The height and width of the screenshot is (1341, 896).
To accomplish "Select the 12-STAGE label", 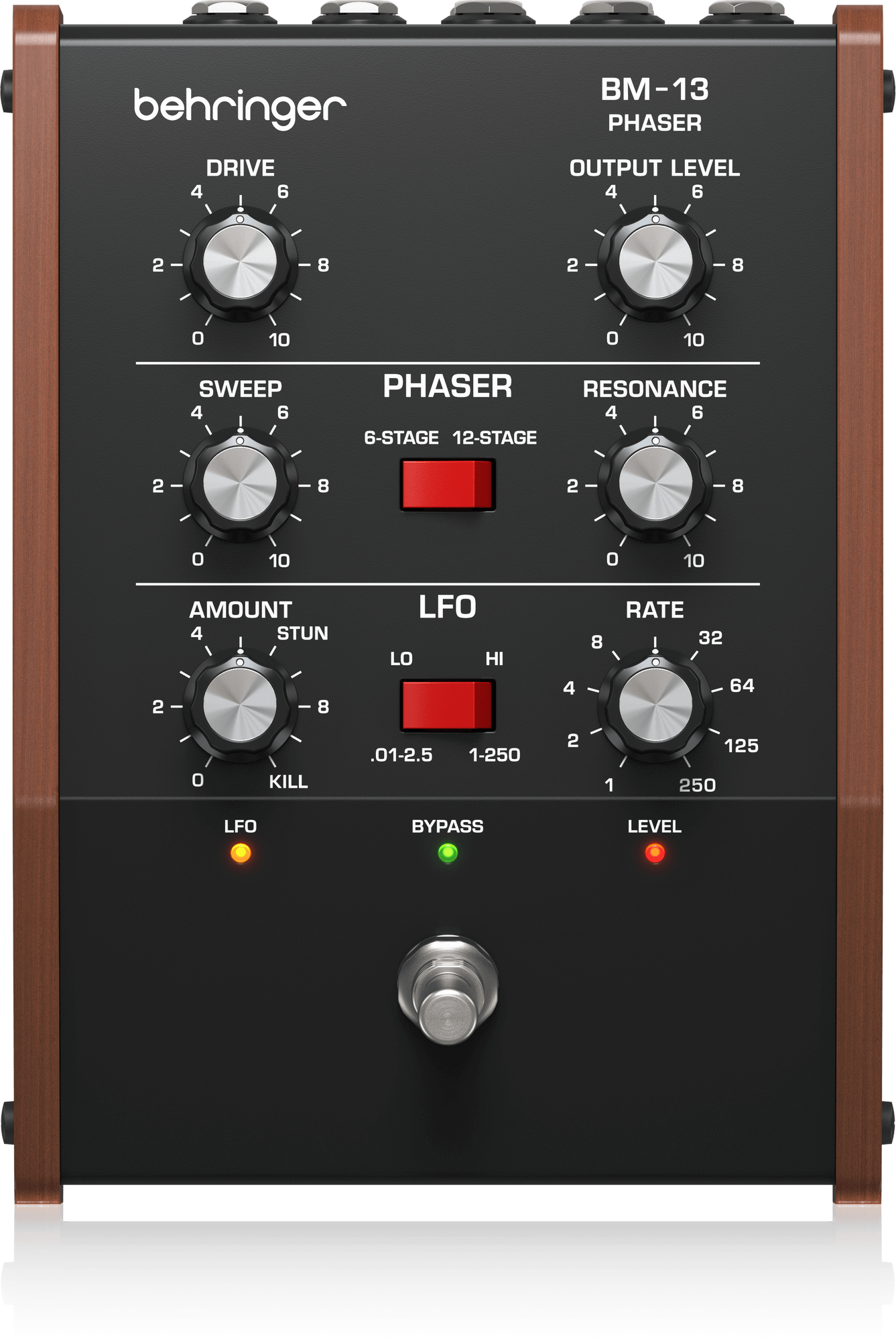I will (495, 438).
